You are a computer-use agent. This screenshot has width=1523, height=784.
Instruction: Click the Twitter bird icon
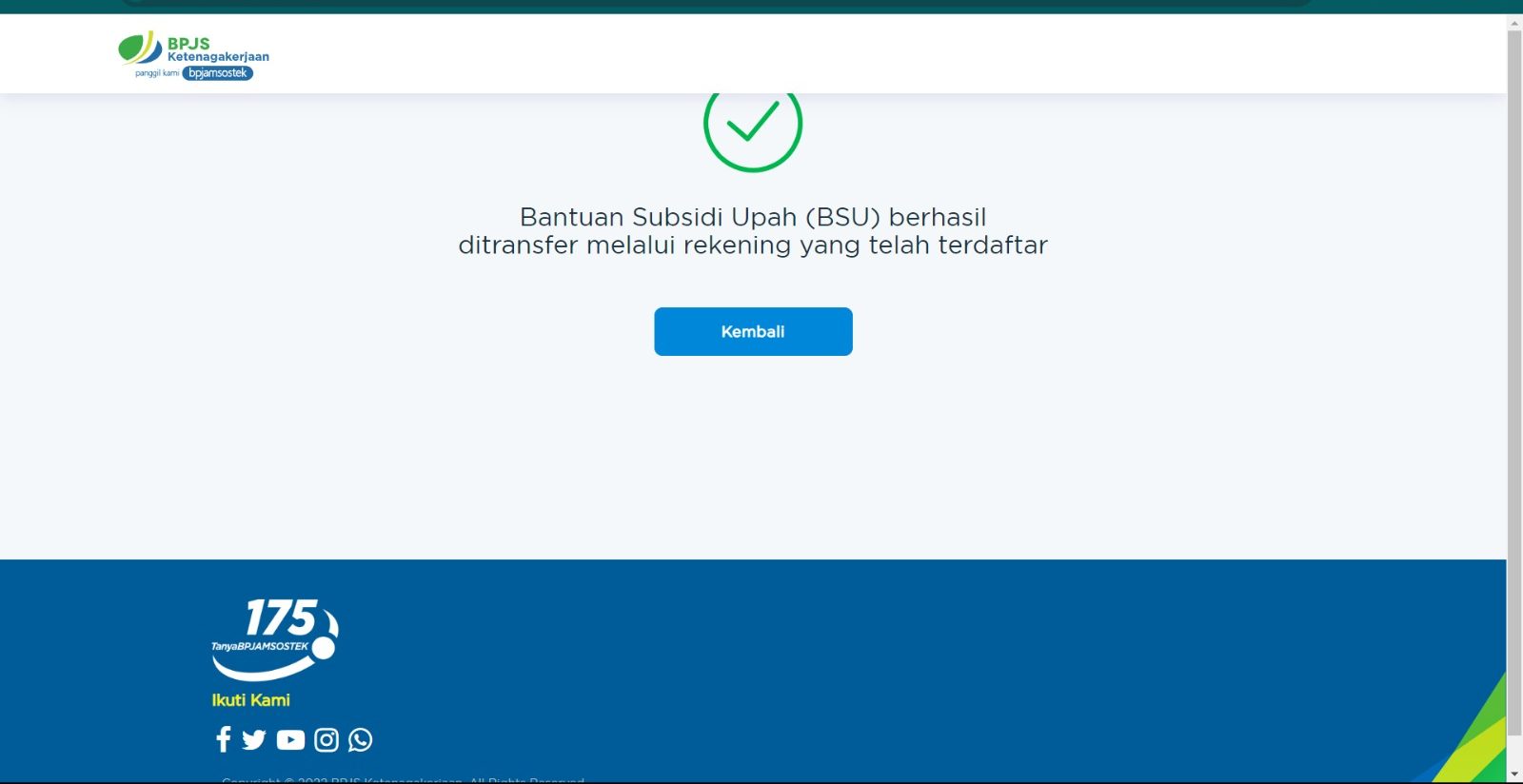[254, 739]
